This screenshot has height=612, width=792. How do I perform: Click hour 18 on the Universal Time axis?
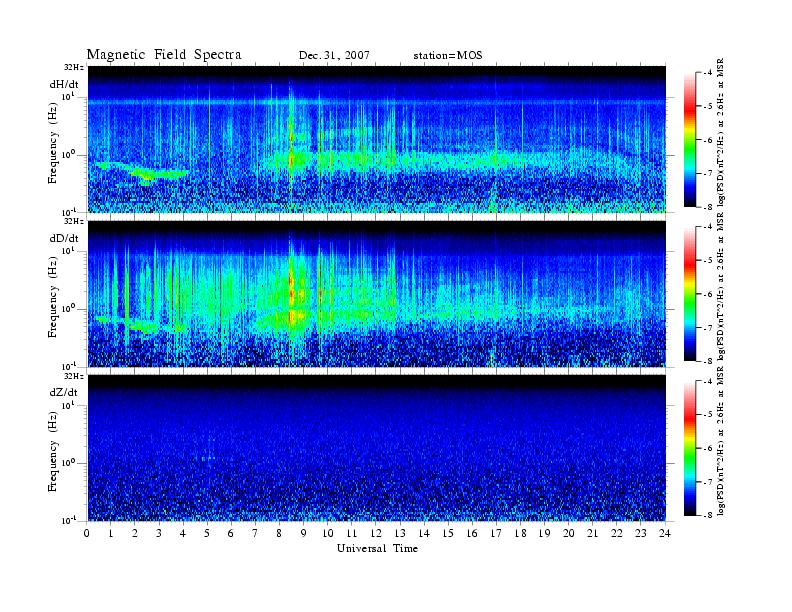click(521, 533)
